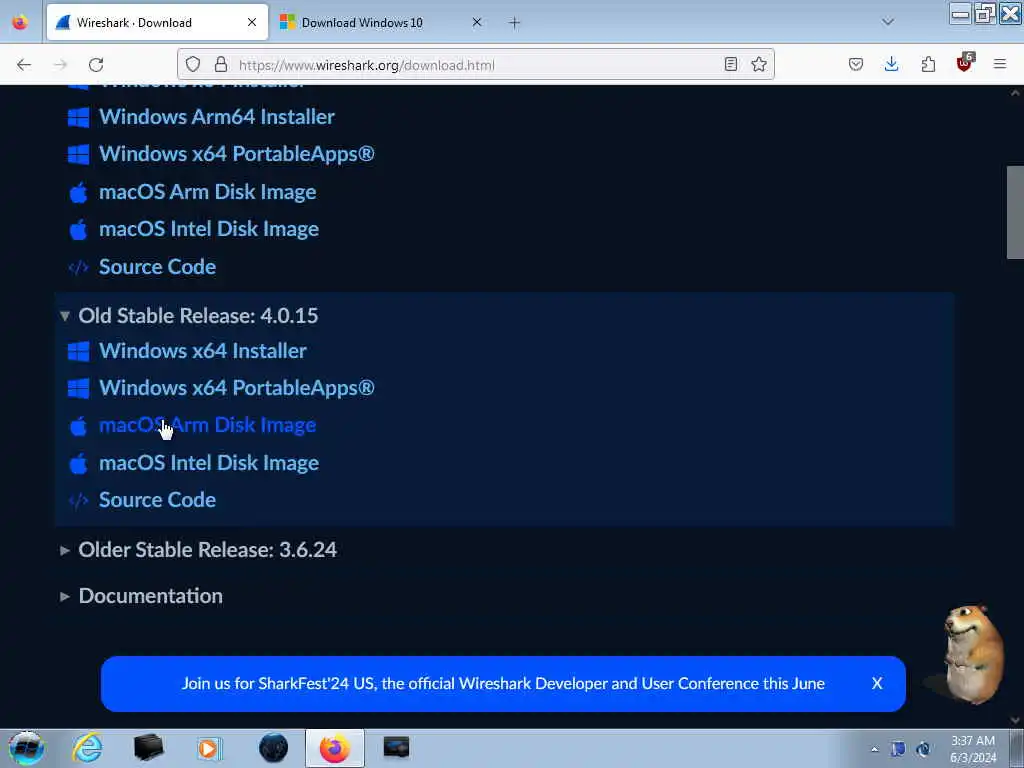Expand Older Stable Release: 3.6.24 section
Viewport: 1024px width, 768px height.
pos(199,550)
